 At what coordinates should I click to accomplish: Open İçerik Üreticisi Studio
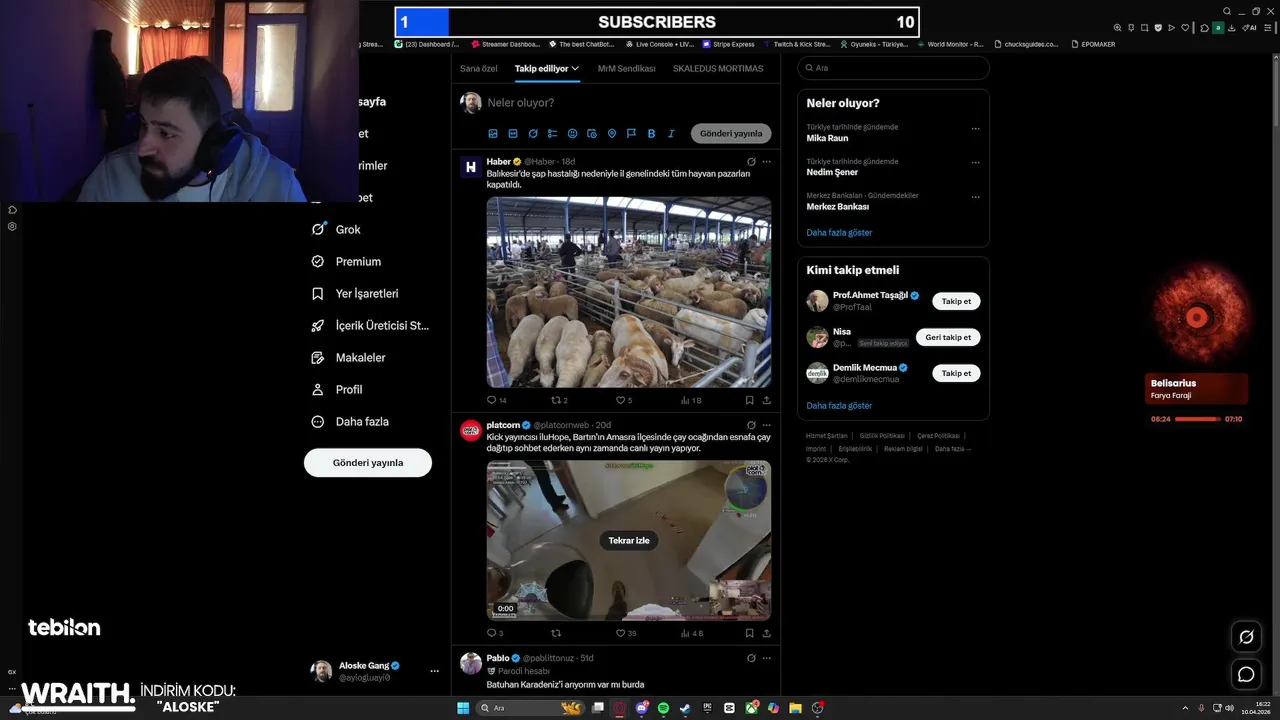tap(370, 325)
